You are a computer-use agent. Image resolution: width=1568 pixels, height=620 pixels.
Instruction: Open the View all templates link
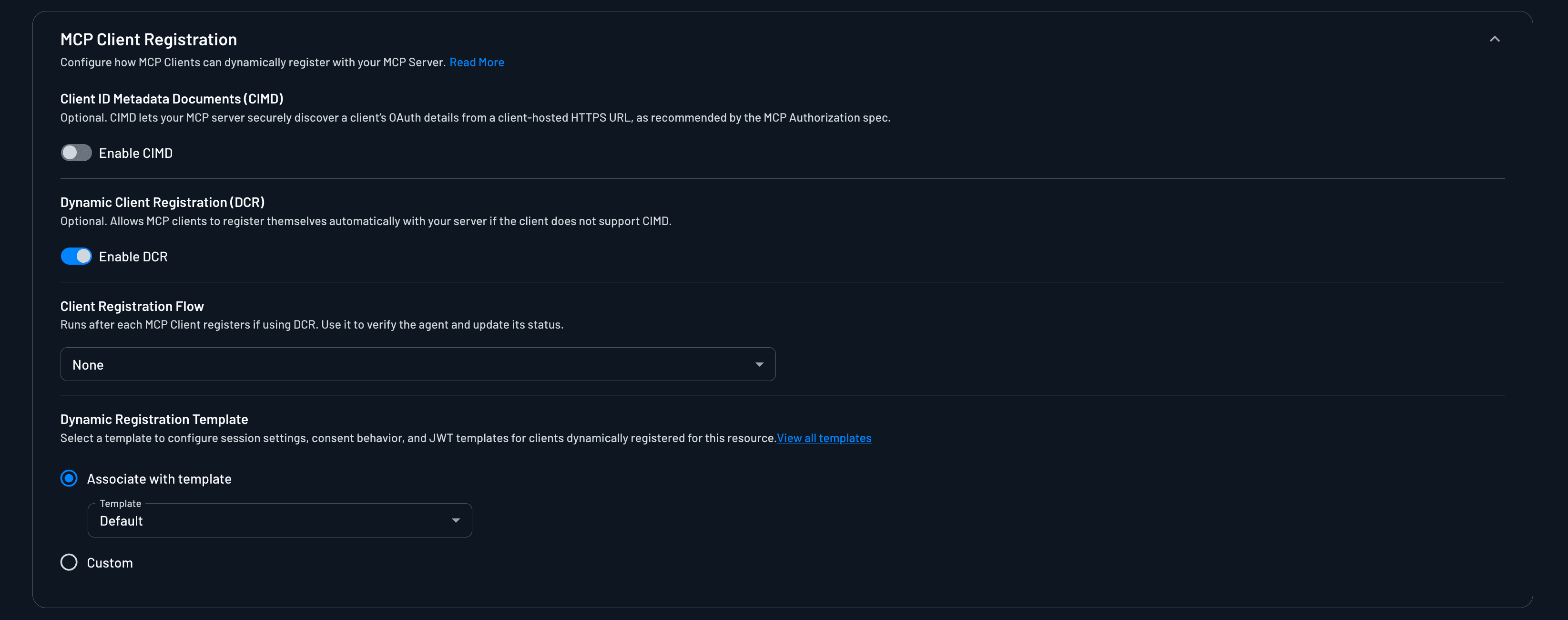coord(824,438)
